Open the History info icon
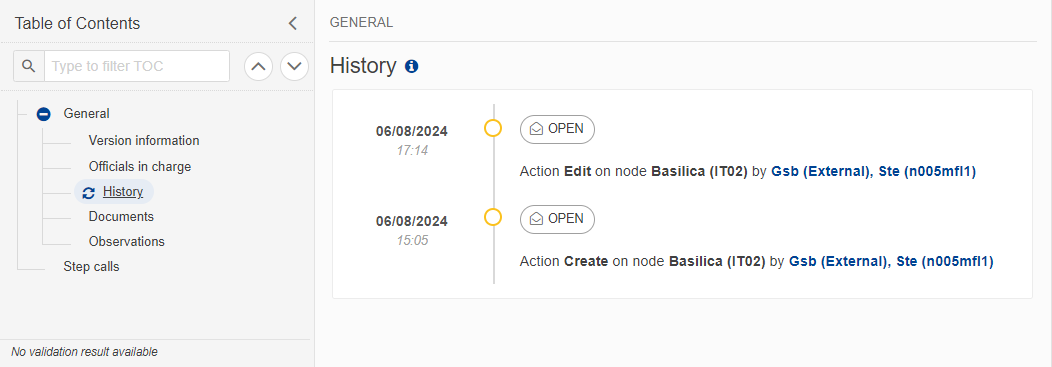The height and width of the screenshot is (367, 1052). (412, 66)
